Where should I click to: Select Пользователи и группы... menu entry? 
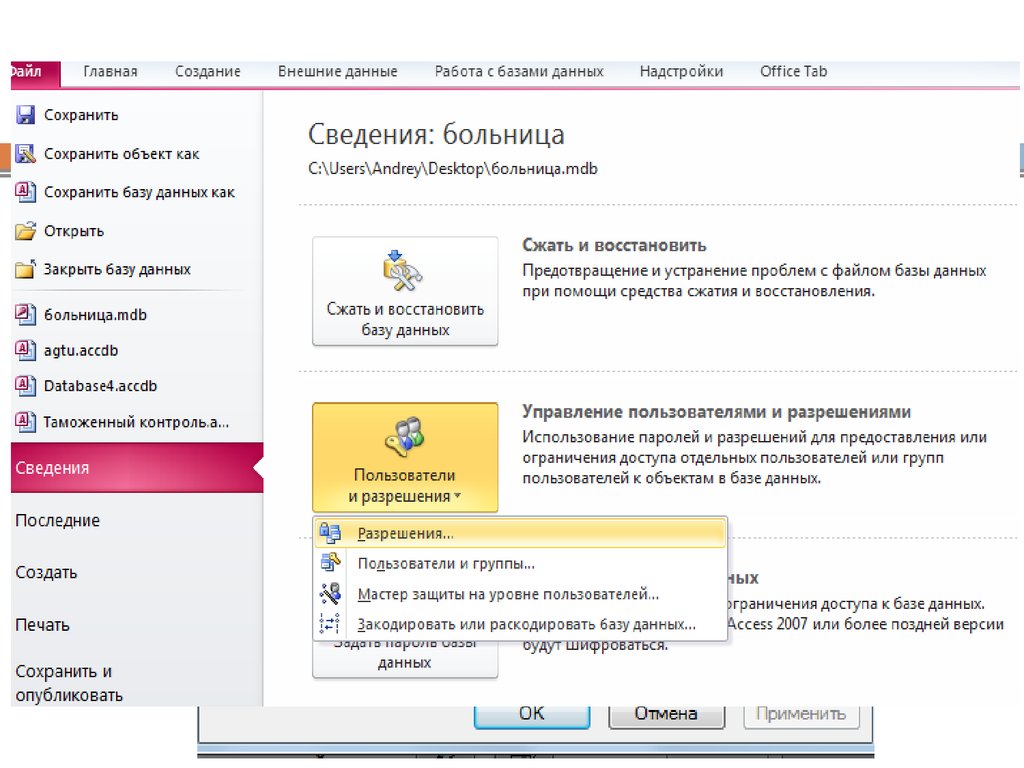(x=445, y=564)
